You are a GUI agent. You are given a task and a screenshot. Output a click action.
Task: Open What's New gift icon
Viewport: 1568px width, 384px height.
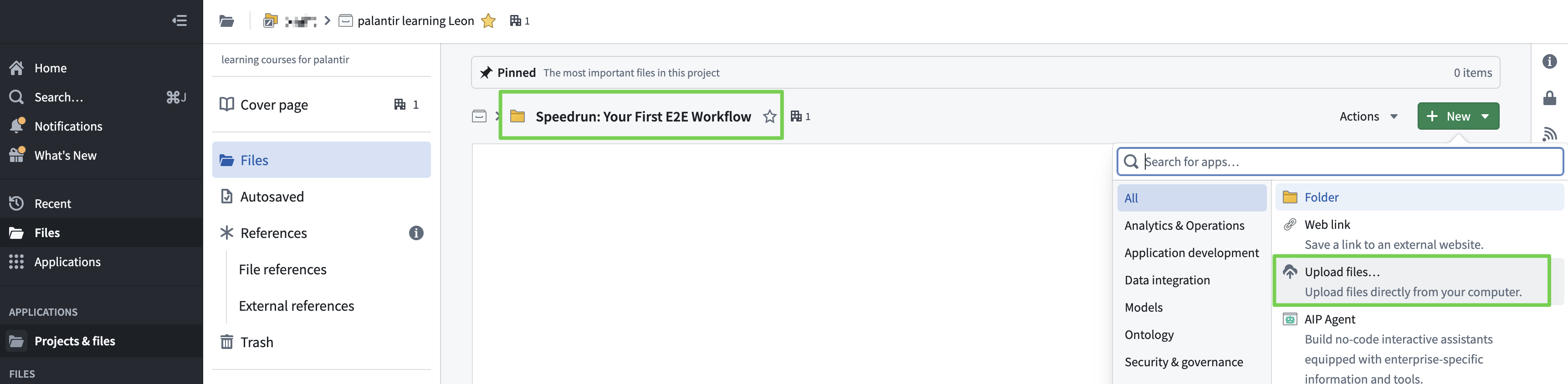17,155
